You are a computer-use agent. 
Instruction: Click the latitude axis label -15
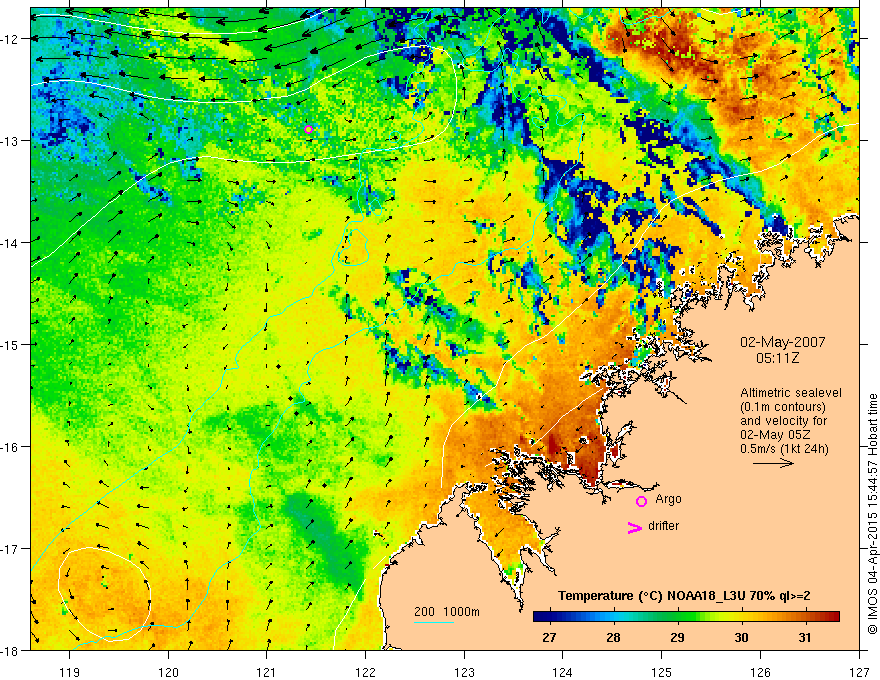coord(10,344)
